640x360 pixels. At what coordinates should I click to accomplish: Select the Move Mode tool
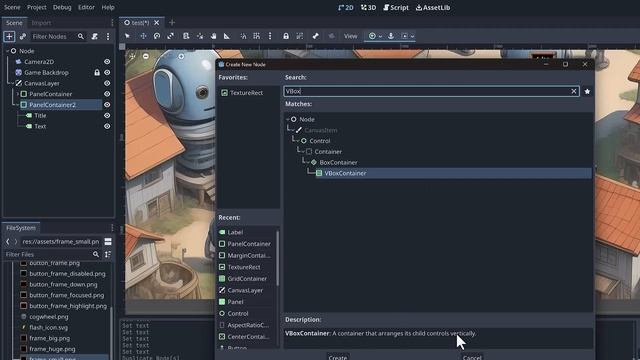pyautogui.click(x=143, y=36)
